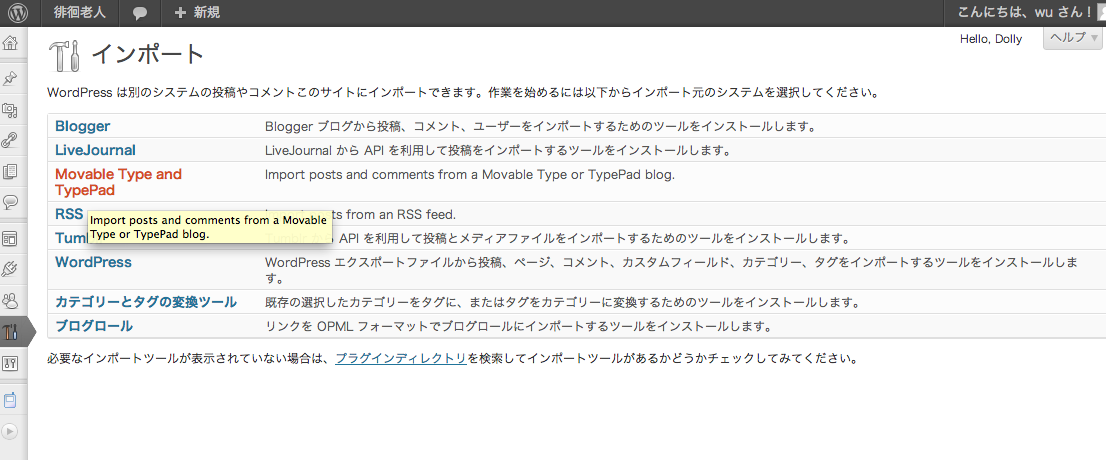Open the Pages icon in sidebar
This screenshot has width=1106, height=460.
point(10,171)
